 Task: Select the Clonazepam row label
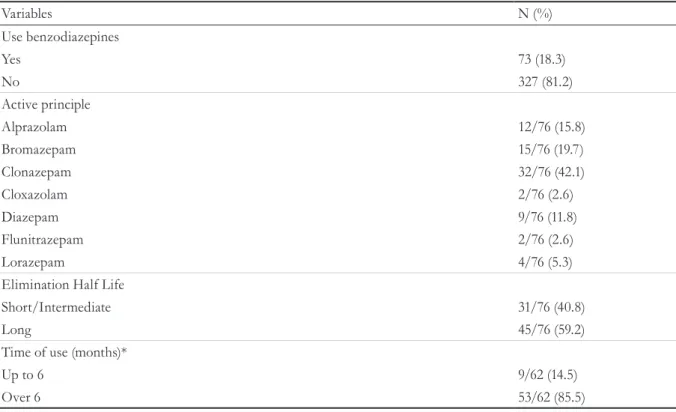[36, 172]
